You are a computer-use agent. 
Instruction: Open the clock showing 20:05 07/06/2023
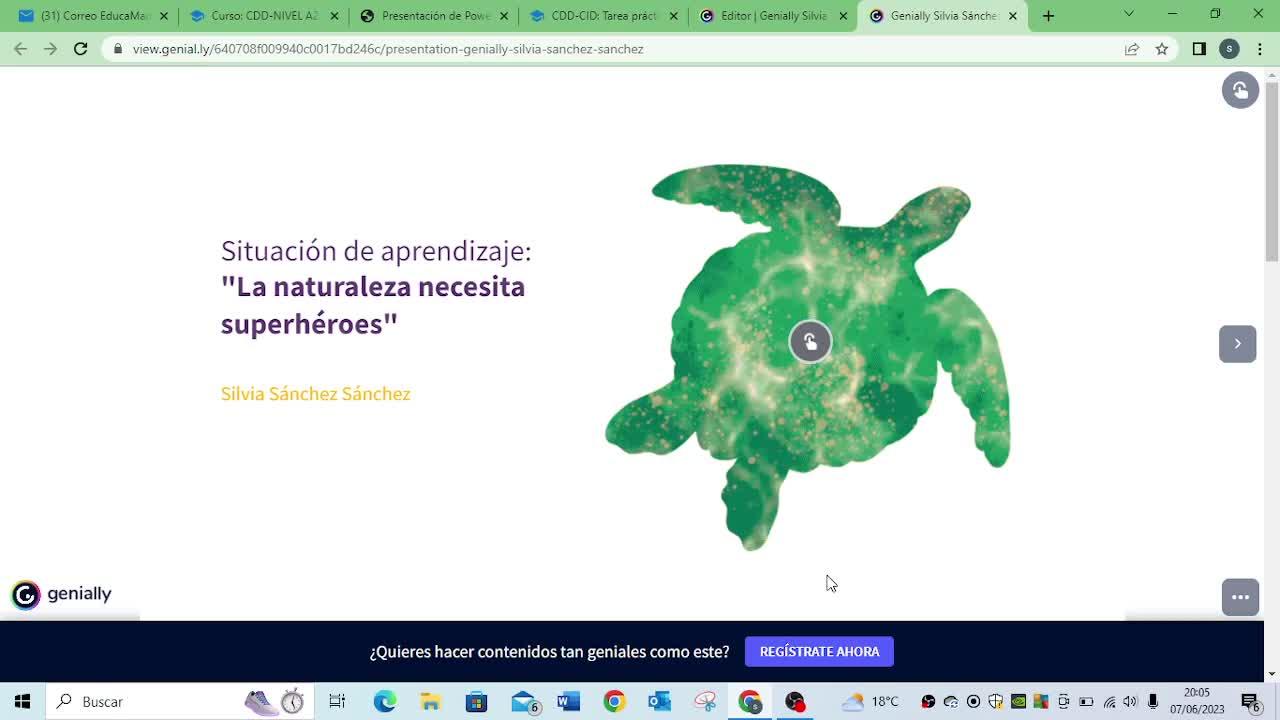(1197, 701)
